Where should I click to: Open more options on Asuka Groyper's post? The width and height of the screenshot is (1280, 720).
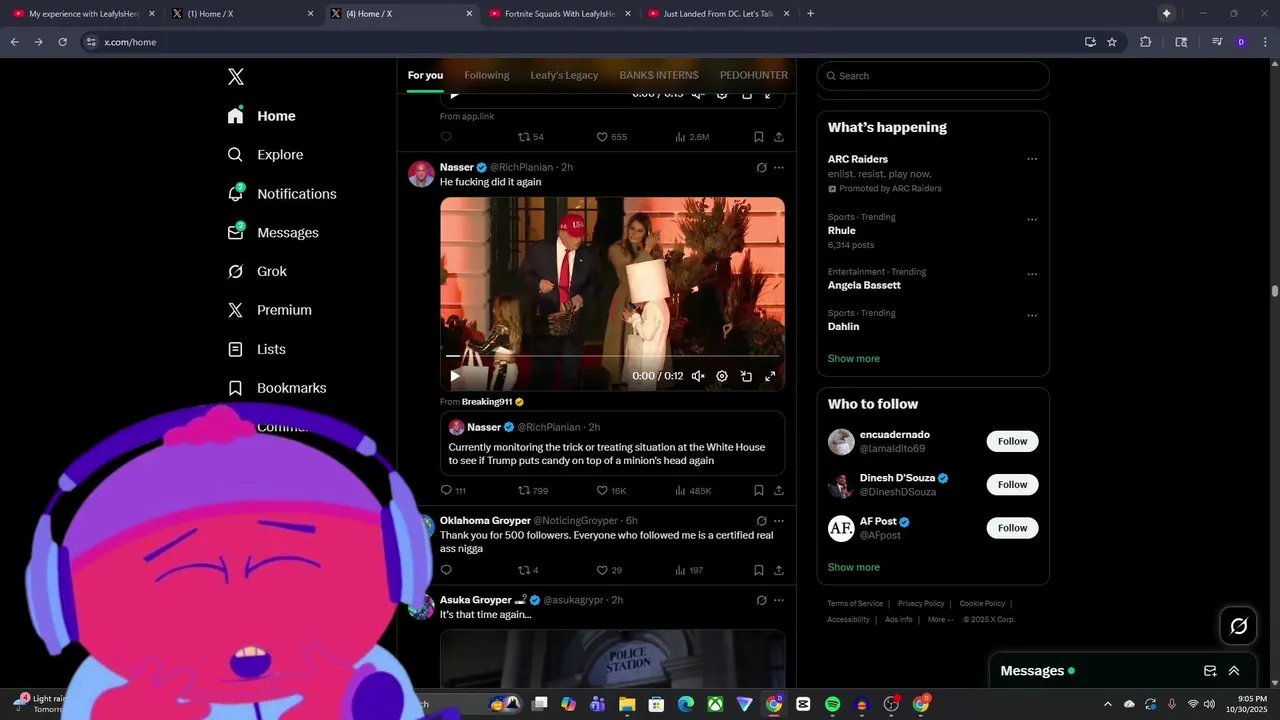[x=779, y=600]
